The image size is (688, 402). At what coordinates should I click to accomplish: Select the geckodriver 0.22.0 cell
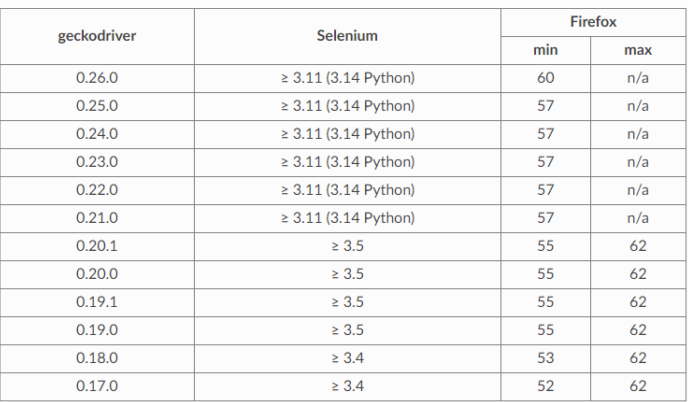96,189
